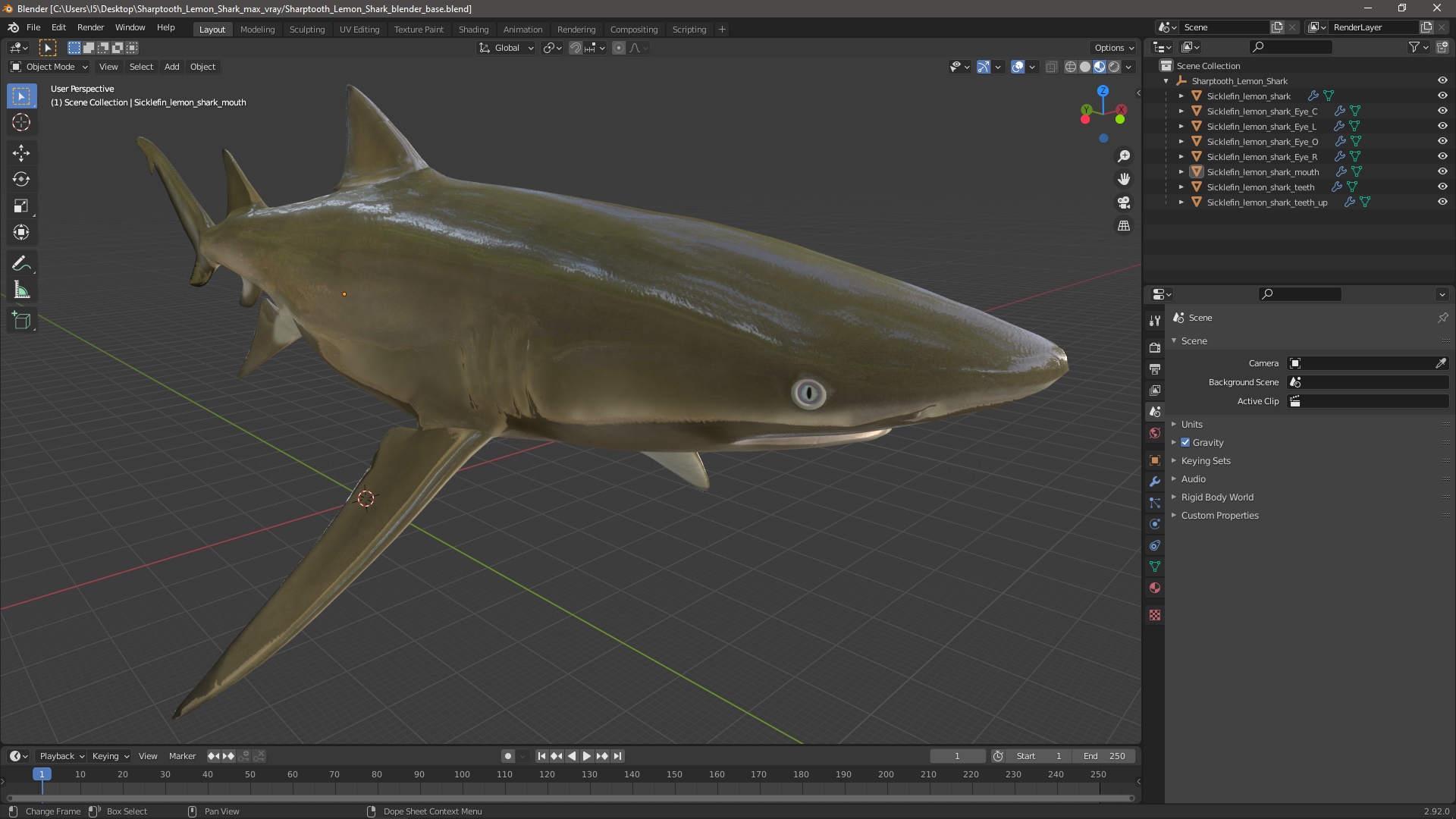Open the Object Mode dropdown

49,67
